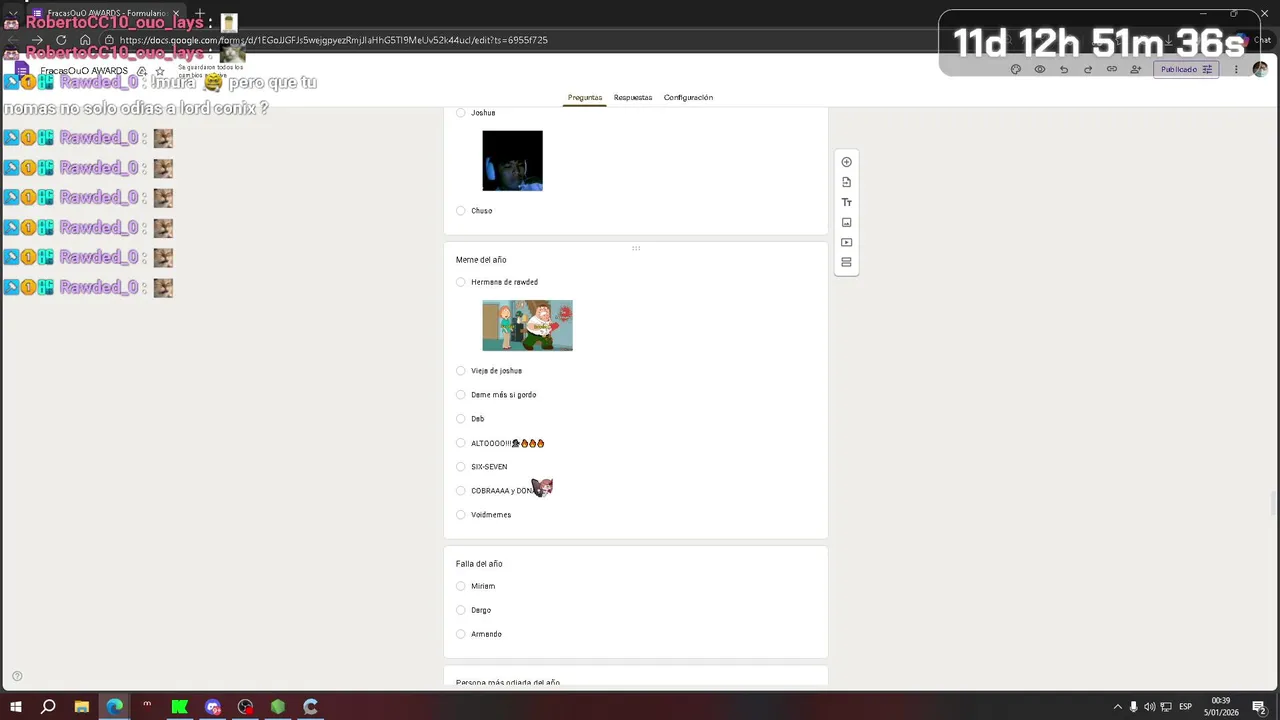Select Miriam as Falla del año
The height and width of the screenshot is (720, 1280).
[x=461, y=586]
